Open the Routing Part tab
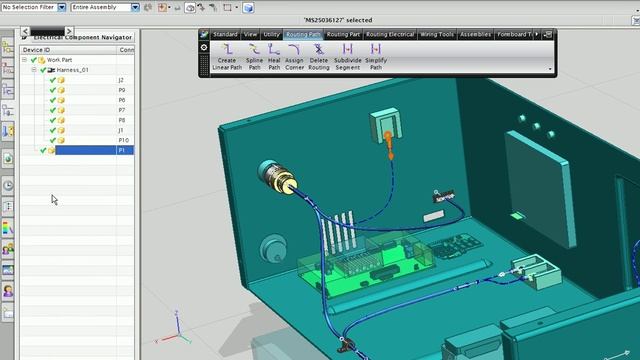Viewport: 640px width, 360px height. 343,35
